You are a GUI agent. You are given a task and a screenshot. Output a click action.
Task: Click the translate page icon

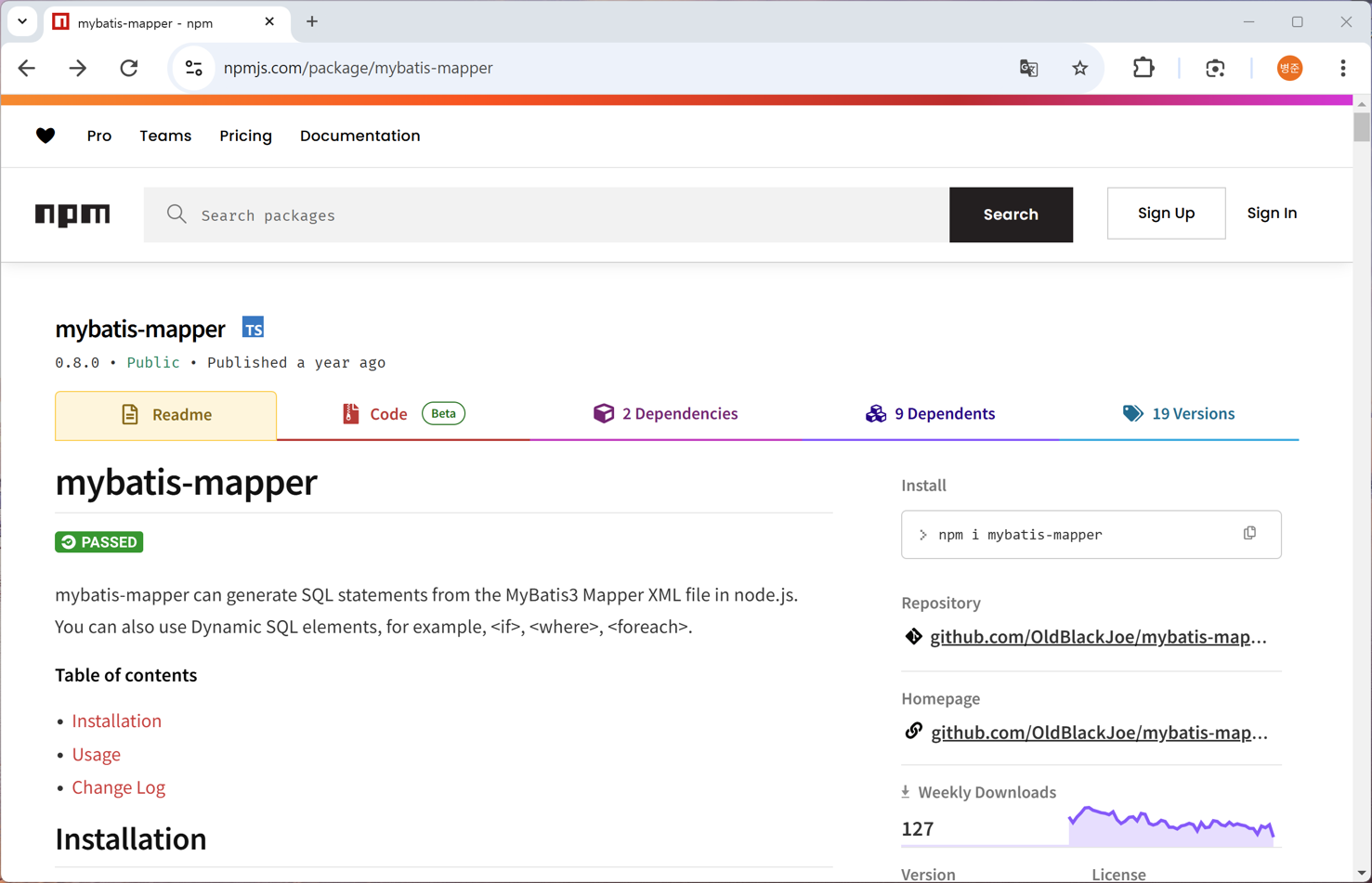(x=1028, y=68)
